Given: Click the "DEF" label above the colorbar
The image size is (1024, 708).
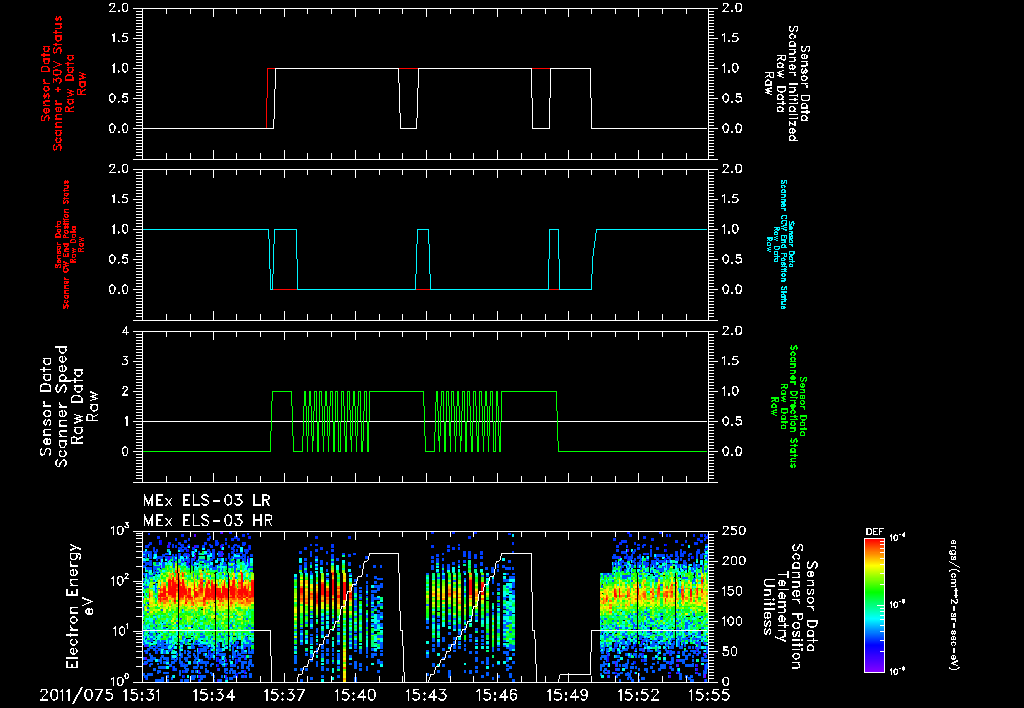Looking at the screenshot, I should [874, 532].
